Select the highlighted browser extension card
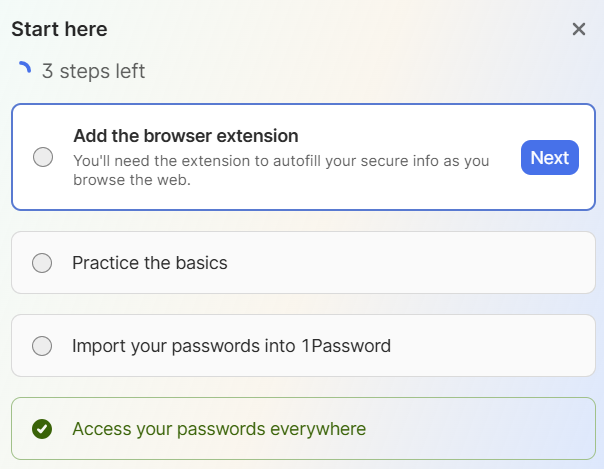The image size is (604, 469). coord(304,157)
